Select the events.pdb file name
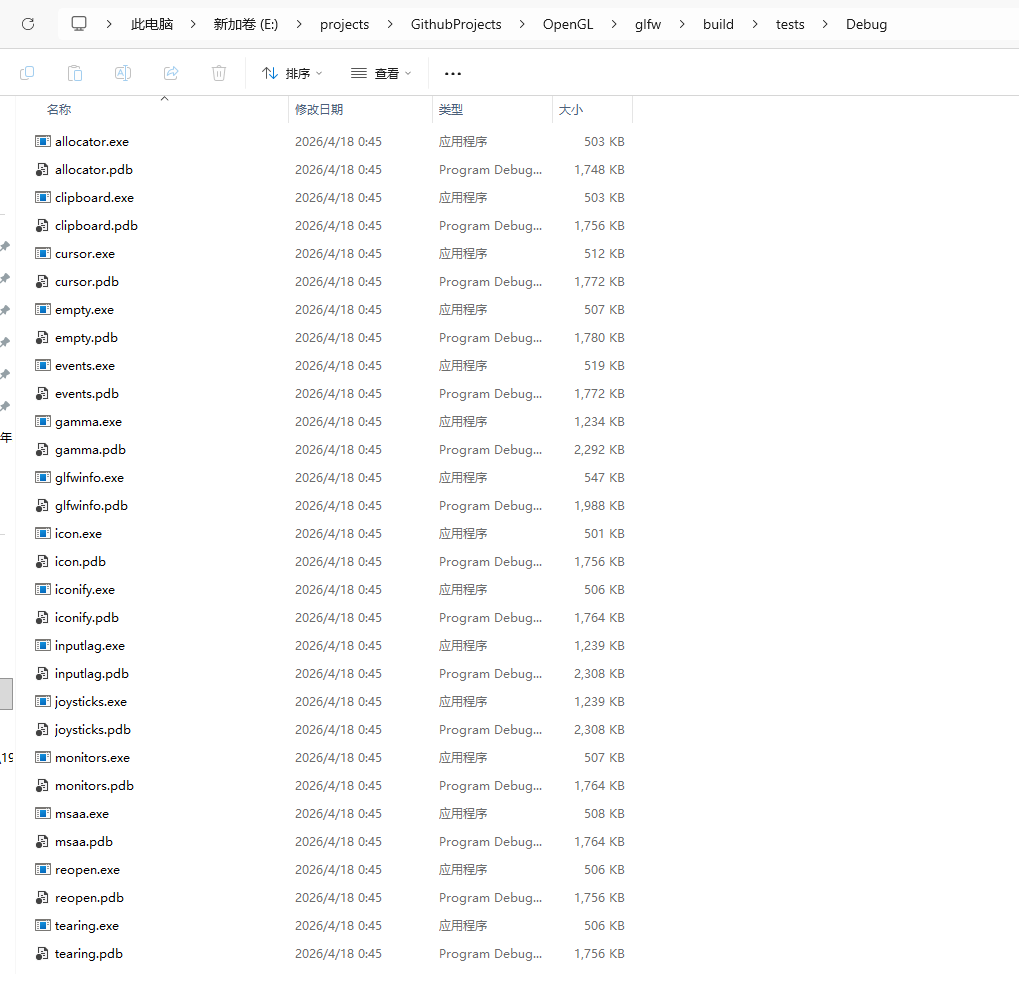 (87, 394)
